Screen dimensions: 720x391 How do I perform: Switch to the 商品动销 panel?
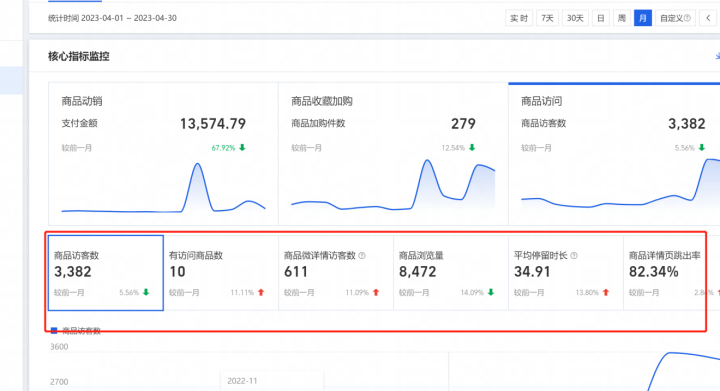163,154
